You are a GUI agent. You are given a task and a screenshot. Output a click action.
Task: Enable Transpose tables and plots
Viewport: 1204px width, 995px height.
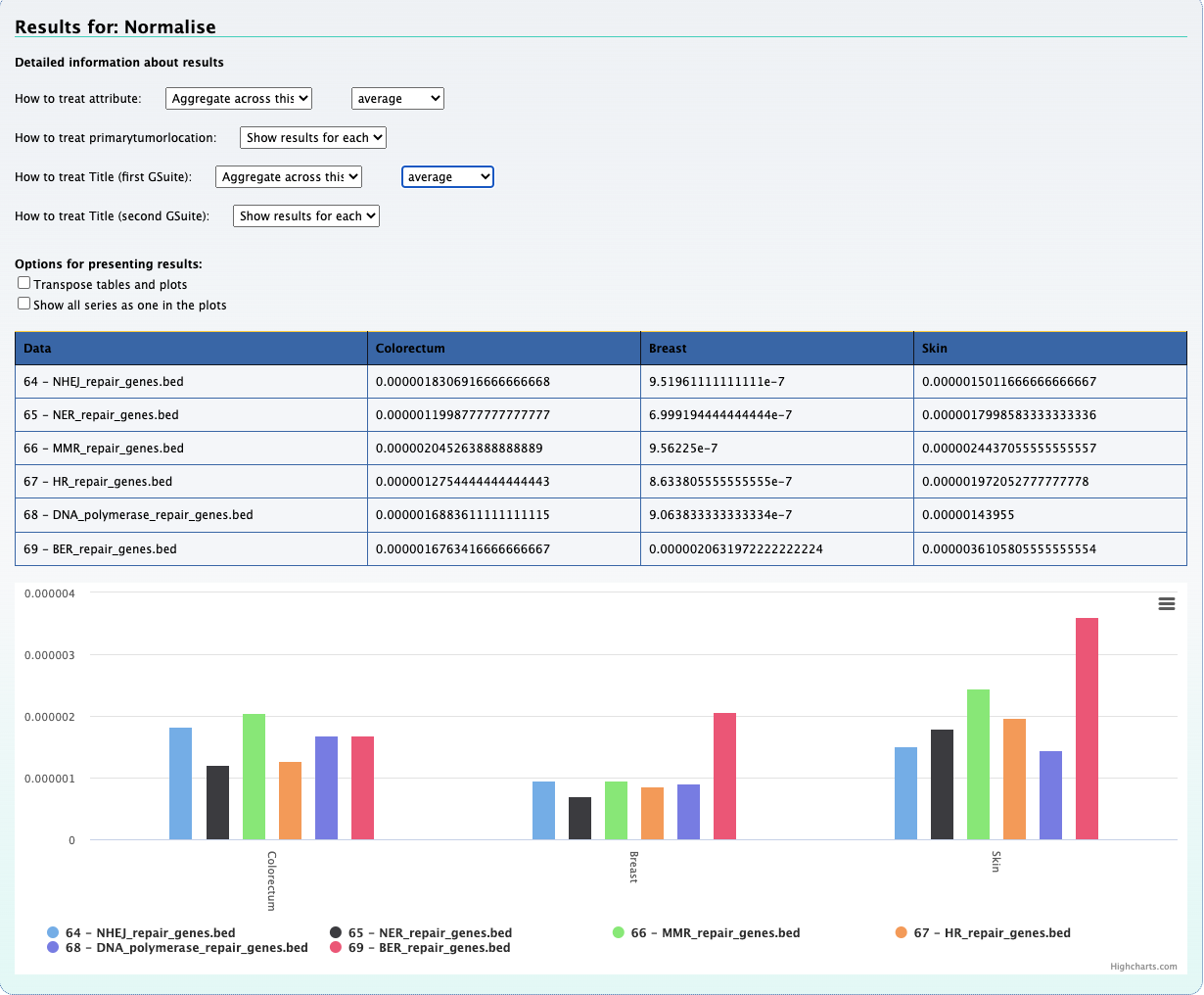pos(24,283)
